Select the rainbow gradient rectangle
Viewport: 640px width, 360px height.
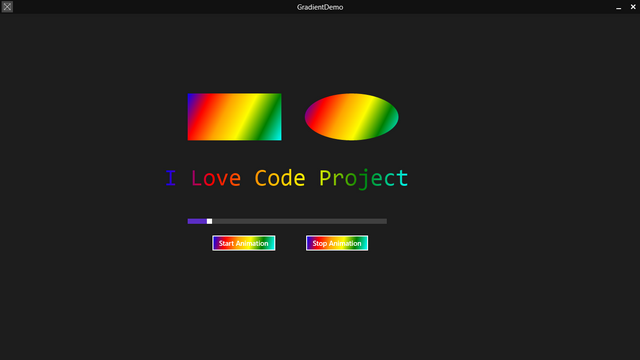(234, 117)
